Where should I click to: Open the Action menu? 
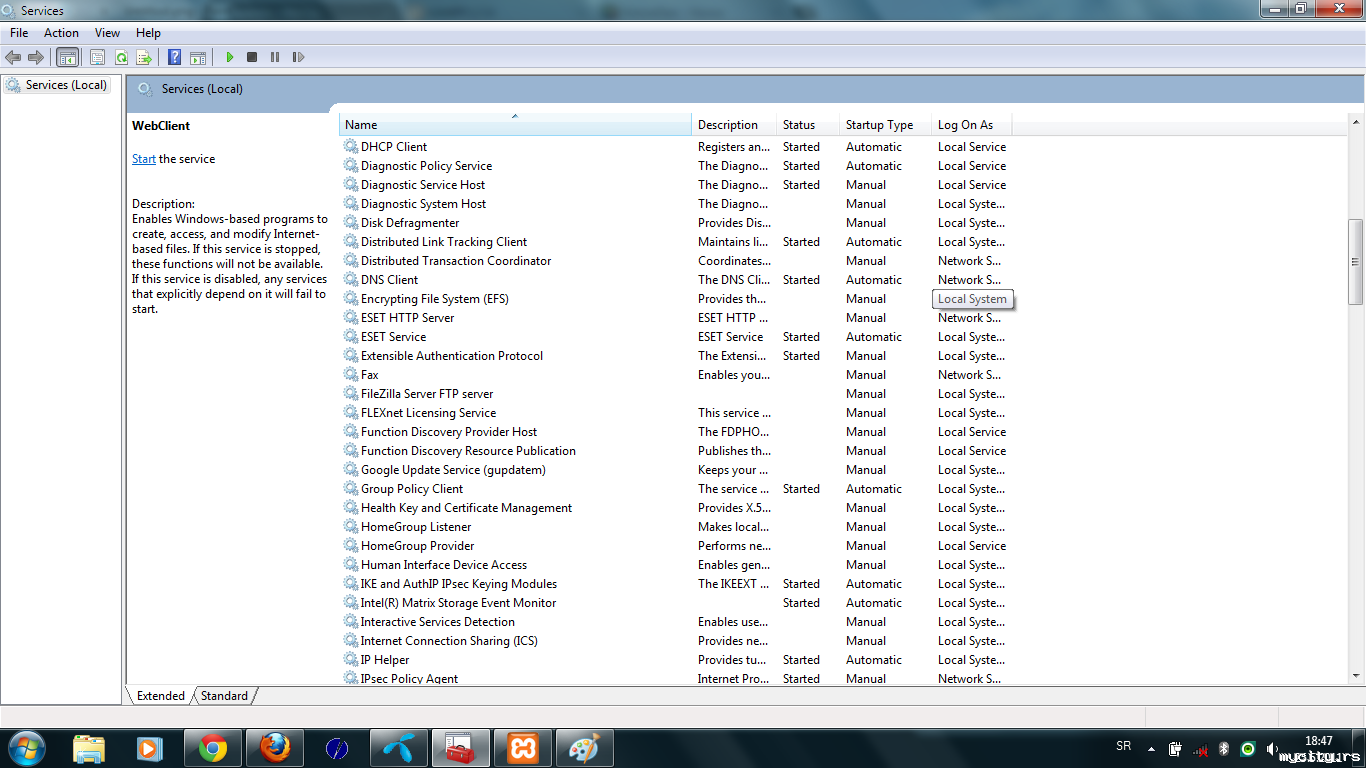(x=61, y=33)
